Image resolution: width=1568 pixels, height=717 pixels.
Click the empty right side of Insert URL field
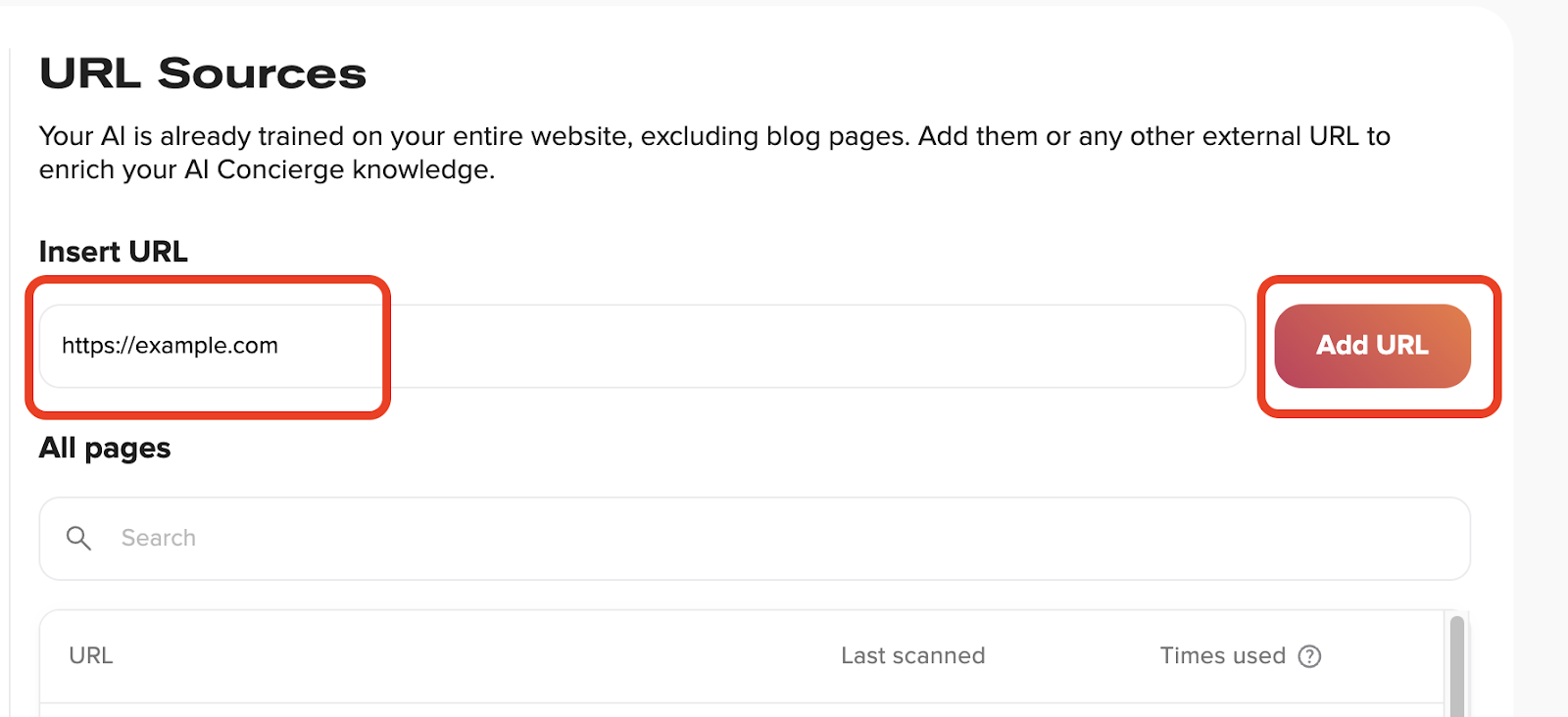813,346
